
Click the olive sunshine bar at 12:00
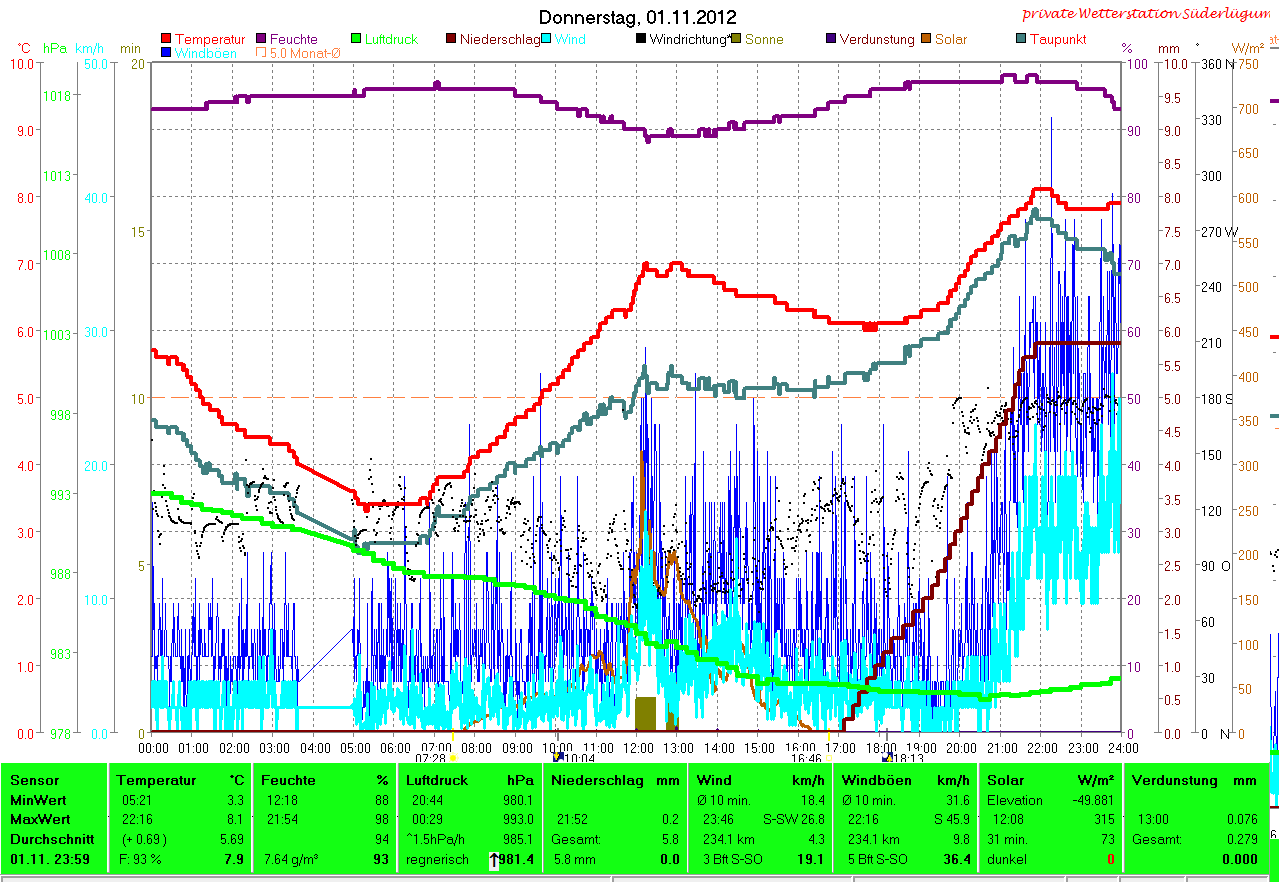pyautogui.click(x=645, y=713)
